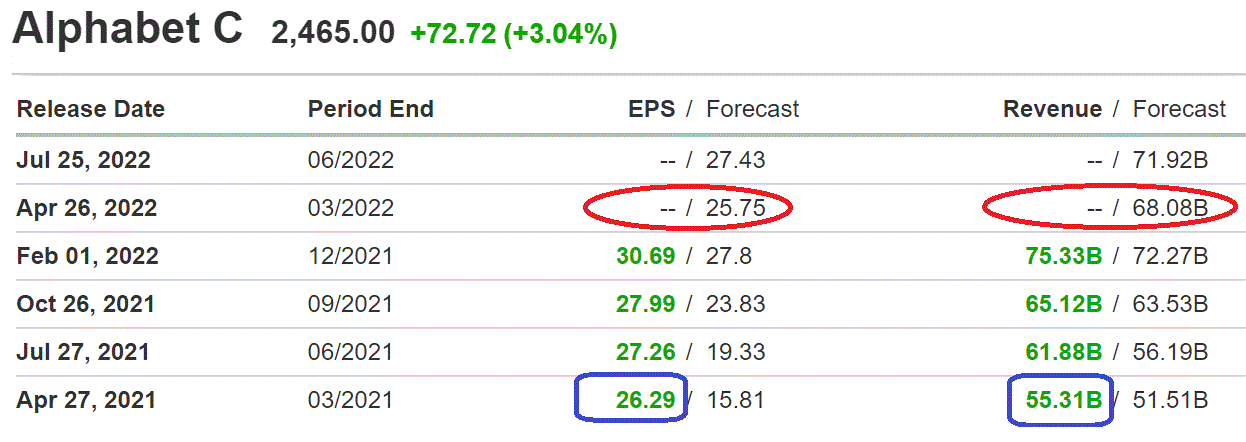Open the Jul 27, 2021 release date
Viewport: 1246px width, 442px height.
pos(83,352)
